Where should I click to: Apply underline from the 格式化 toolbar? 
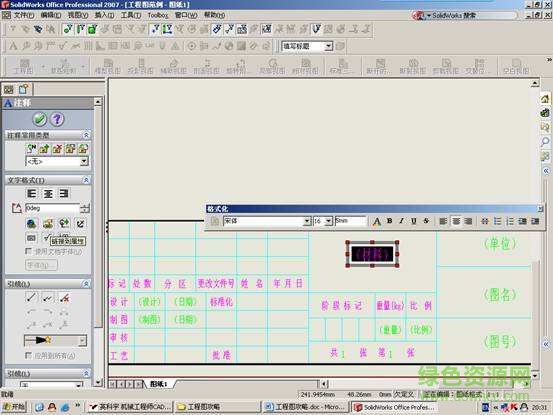click(x=414, y=221)
